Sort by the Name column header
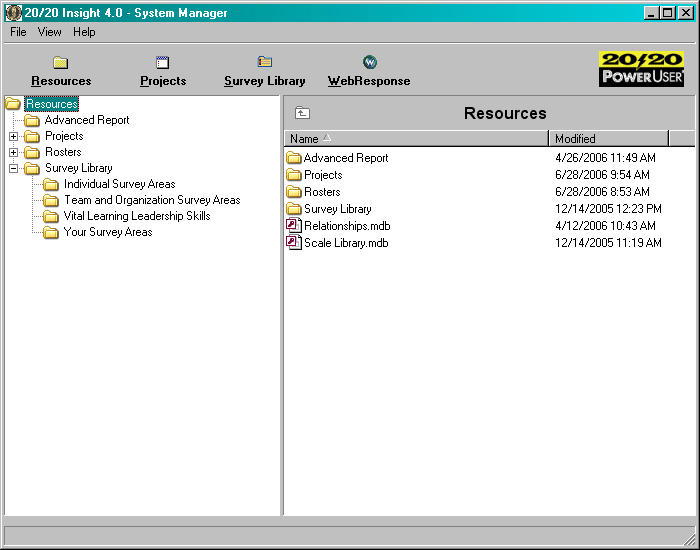Viewport: 700px width, 550px height. coord(416,138)
